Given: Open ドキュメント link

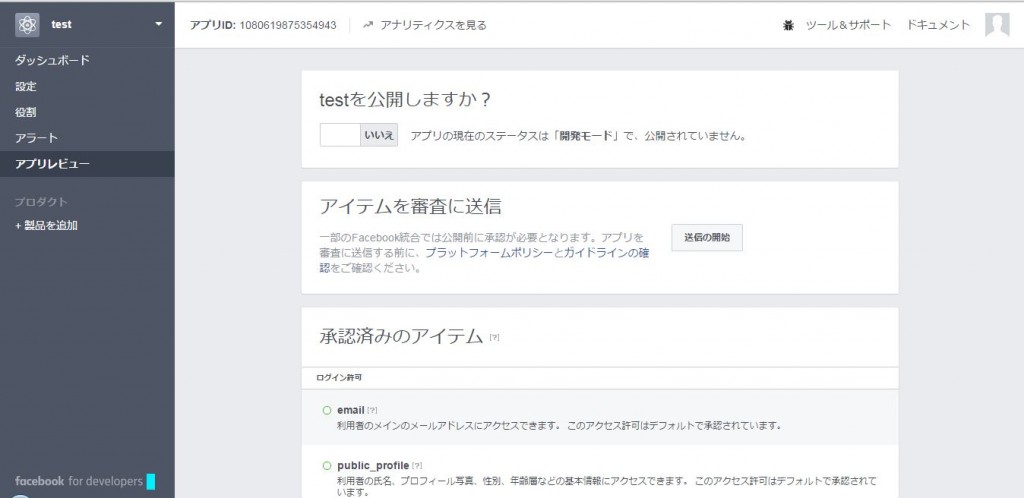Looking at the screenshot, I should (938, 25).
